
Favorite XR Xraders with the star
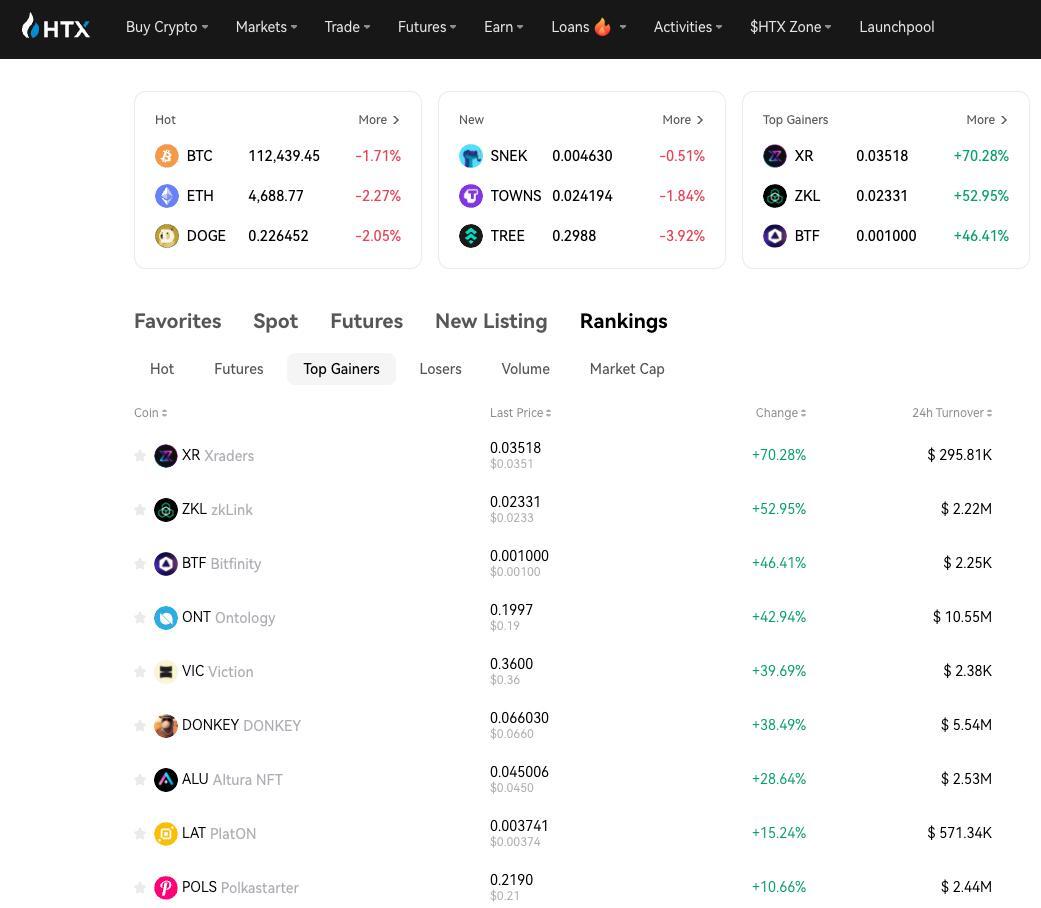[139, 456]
